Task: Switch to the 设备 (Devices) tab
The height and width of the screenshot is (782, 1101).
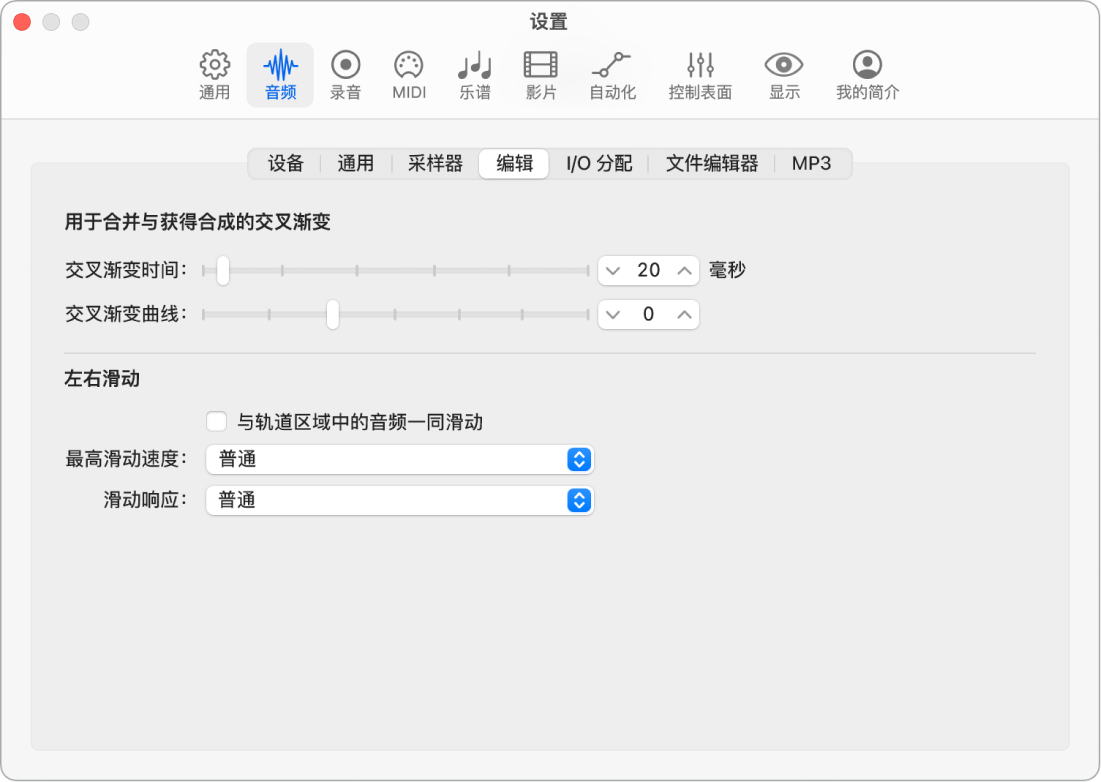Action: point(283,163)
